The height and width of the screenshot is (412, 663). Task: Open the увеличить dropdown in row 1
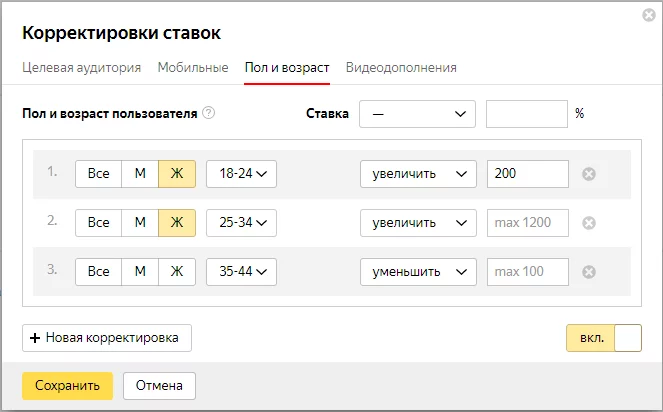(418, 174)
